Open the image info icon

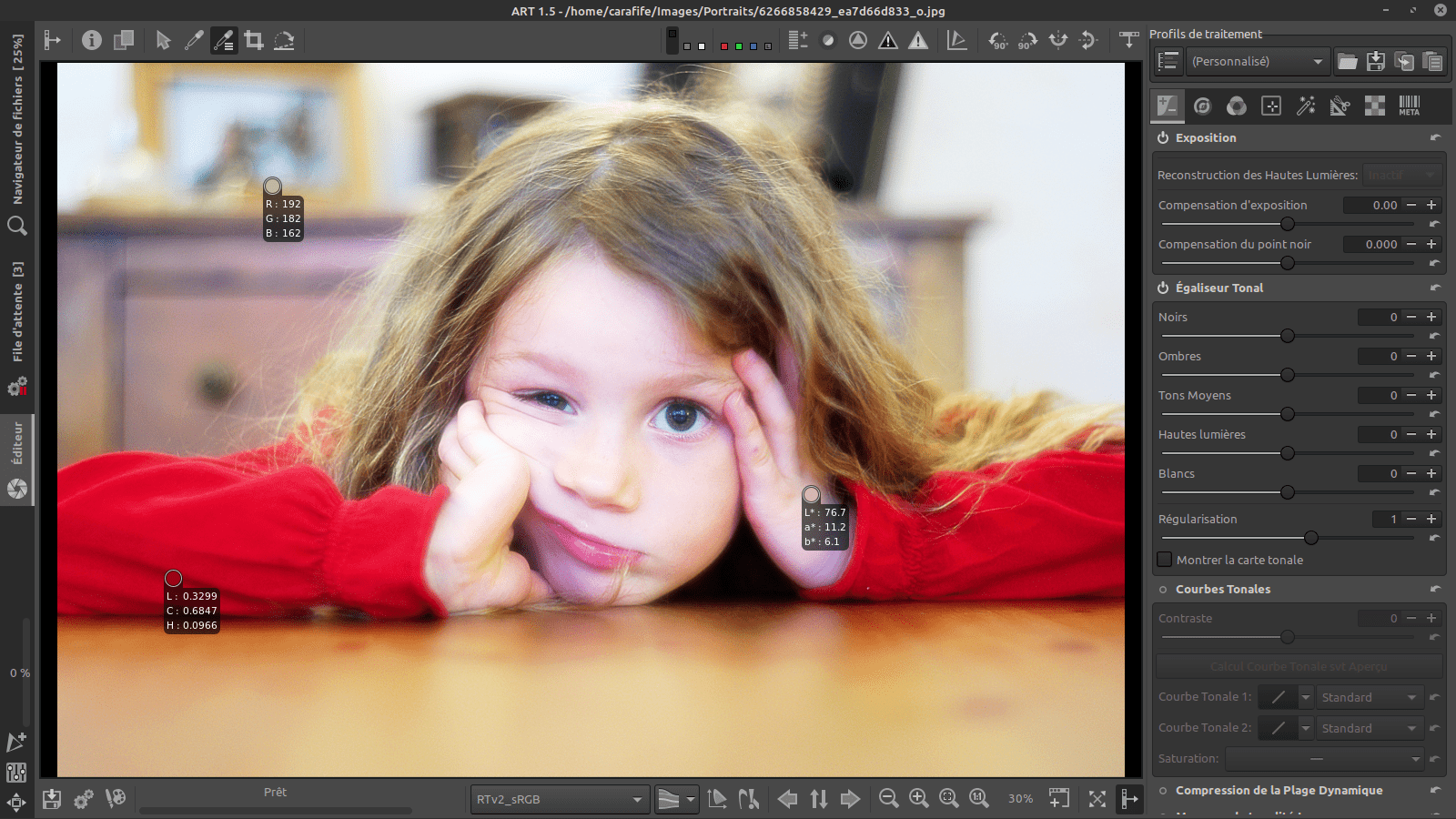(x=92, y=40)
